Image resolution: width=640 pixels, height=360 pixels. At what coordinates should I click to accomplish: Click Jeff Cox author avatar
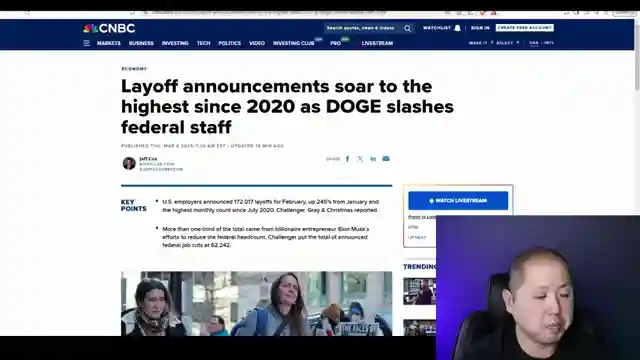[x=129, y=163]
